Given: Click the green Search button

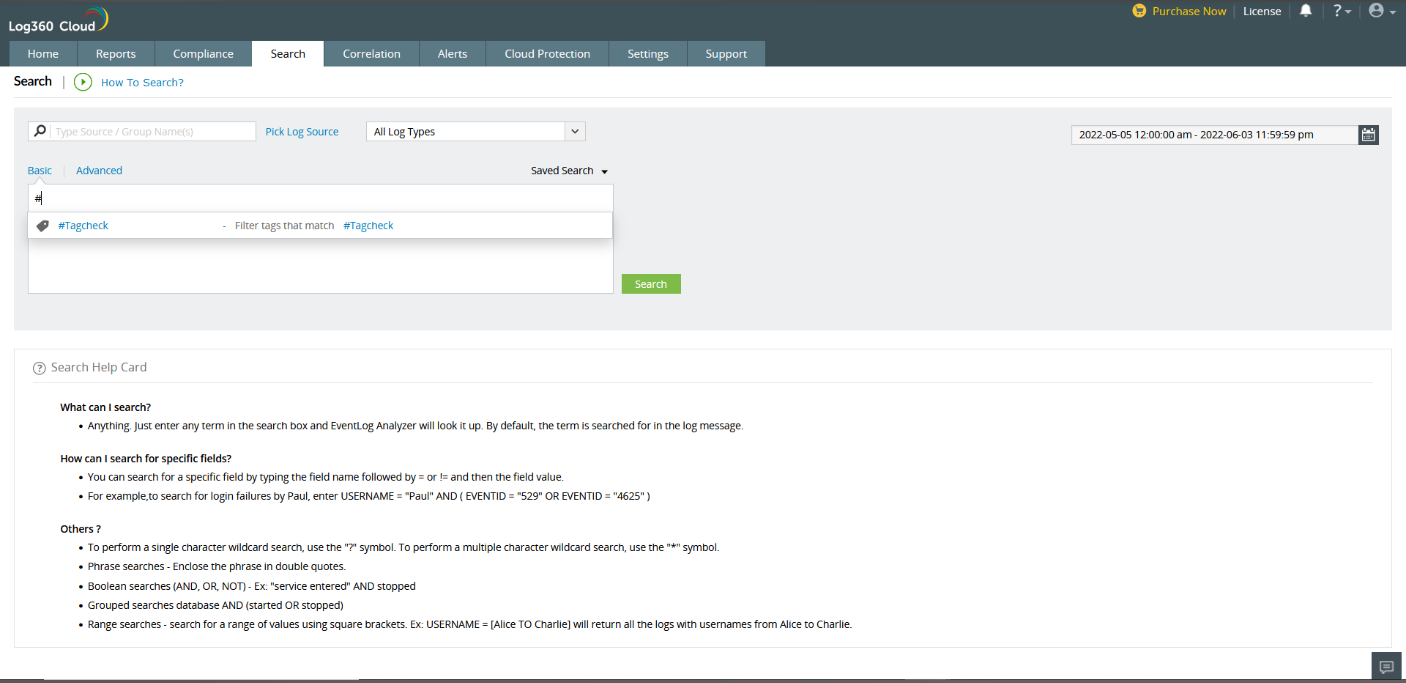Looking at the screenshot, I should [650, 284].
